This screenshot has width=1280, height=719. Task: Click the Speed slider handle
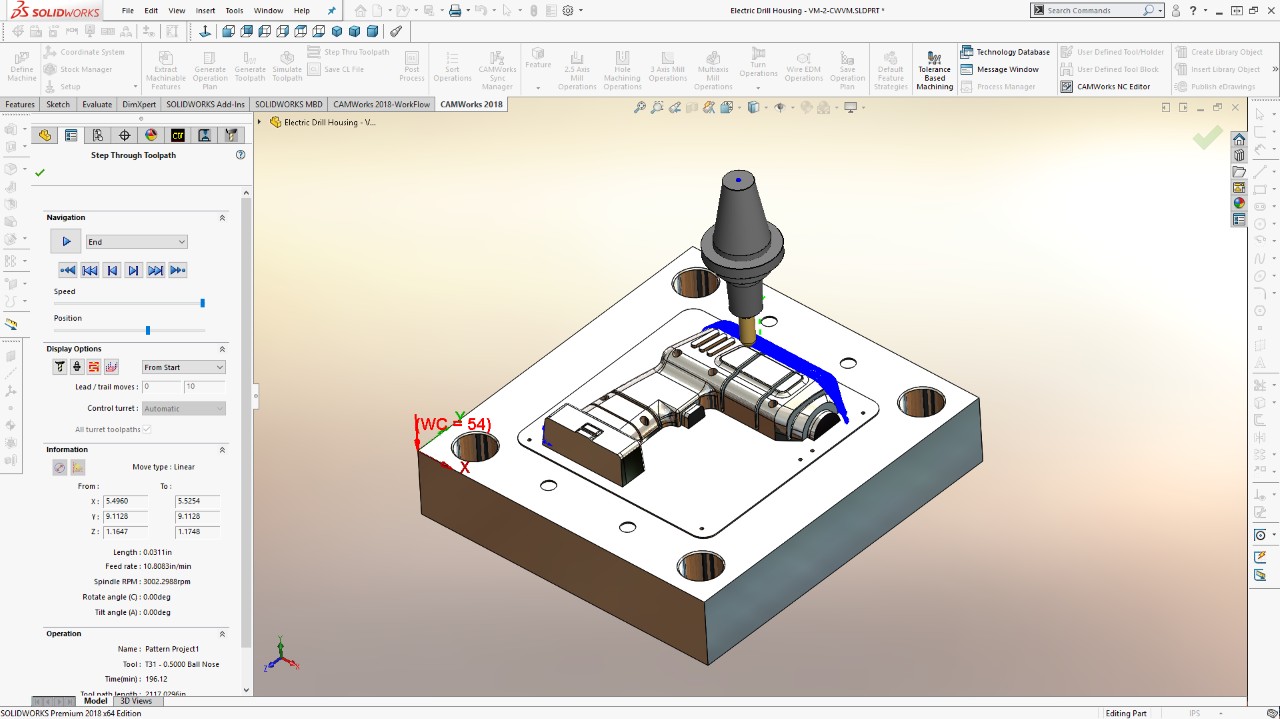[203, 303]
